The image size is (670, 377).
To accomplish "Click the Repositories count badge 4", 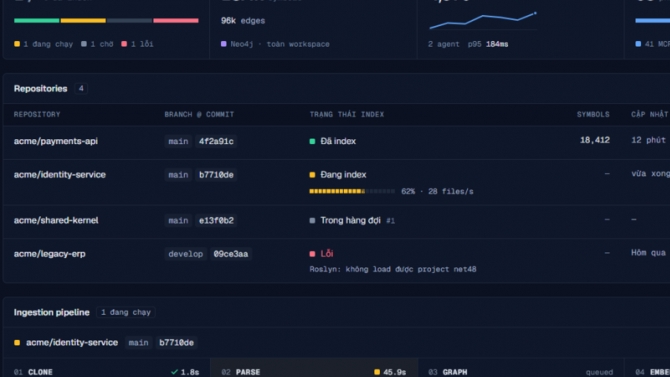I will 81,88.
